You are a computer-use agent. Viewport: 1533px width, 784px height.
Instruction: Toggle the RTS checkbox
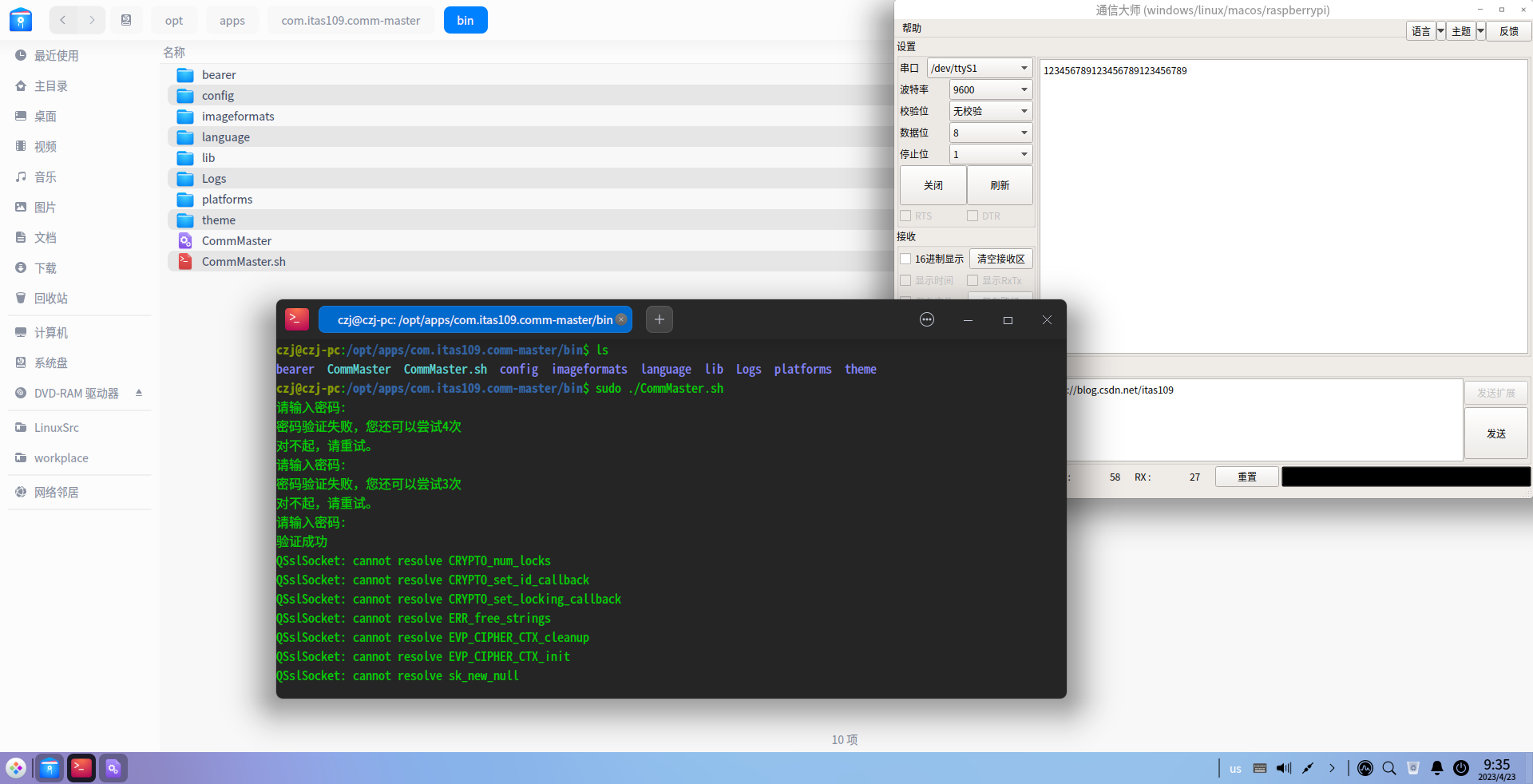[x=906, y=216]
